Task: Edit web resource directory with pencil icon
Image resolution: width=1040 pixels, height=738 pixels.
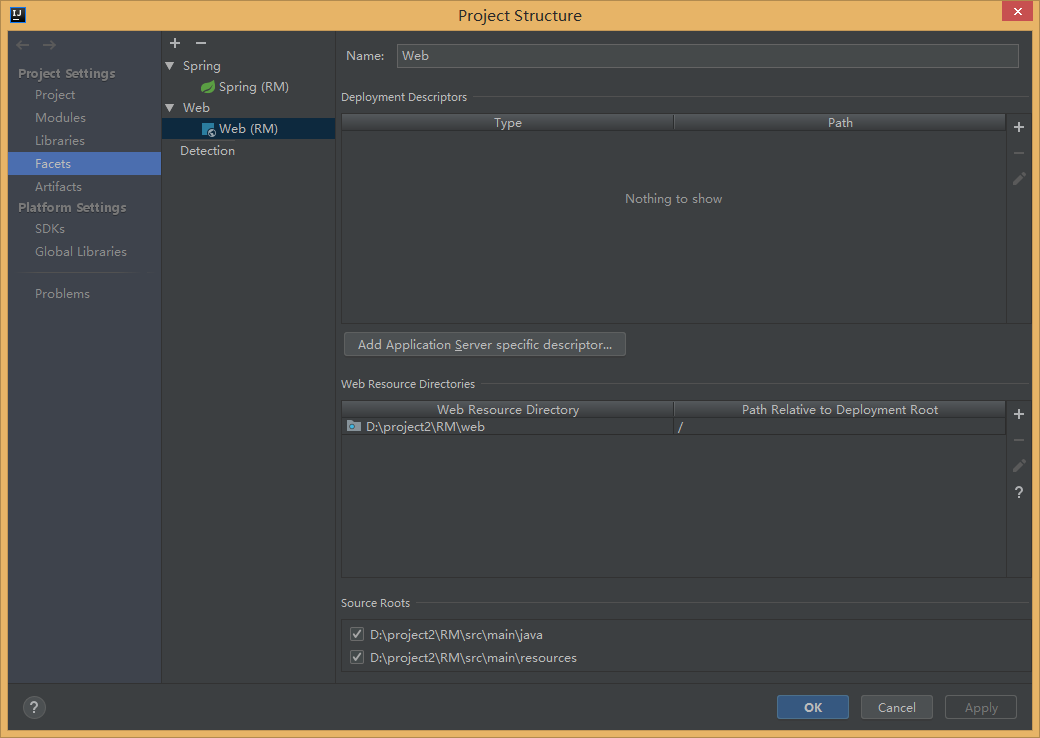Action: point(1019,466)
